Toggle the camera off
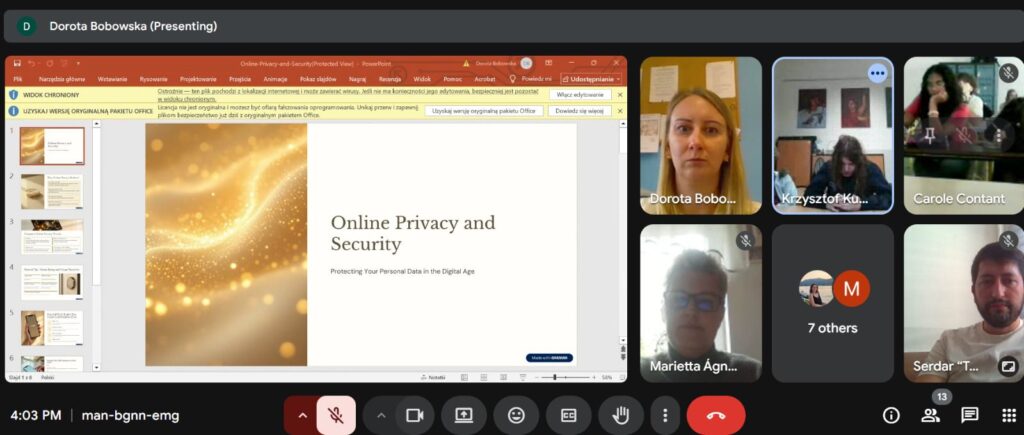This screenshot has width=1024, height=435. (x=414, y=415)
